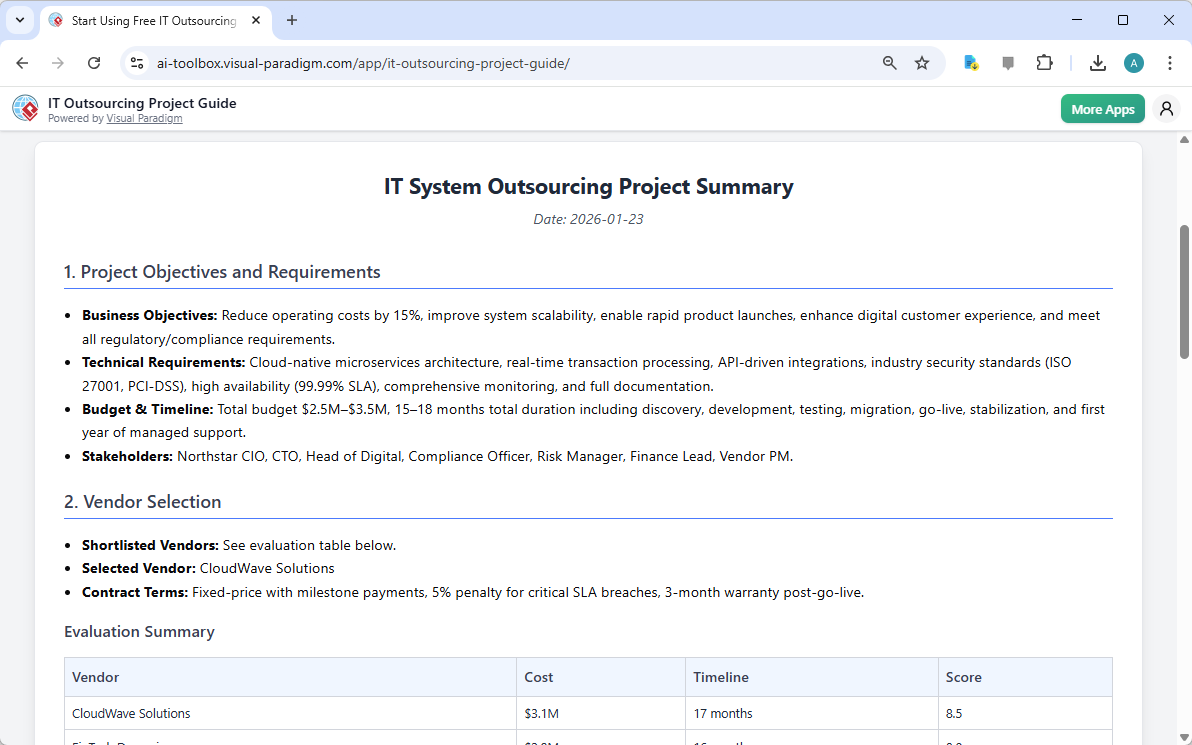Bookmark the page using the star icon
The height and width of the screenshot is (745, 1192).
click(921, 62)
